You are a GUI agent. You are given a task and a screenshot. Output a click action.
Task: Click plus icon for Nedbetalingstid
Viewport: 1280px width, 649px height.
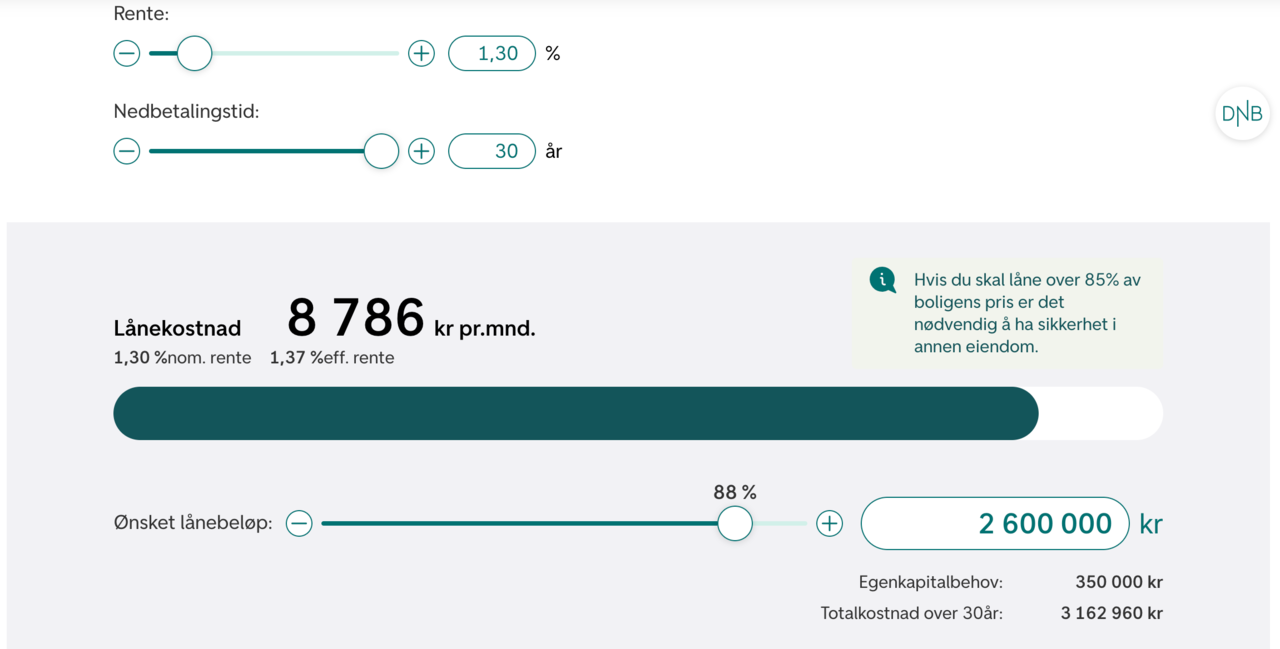click(422, 151)
